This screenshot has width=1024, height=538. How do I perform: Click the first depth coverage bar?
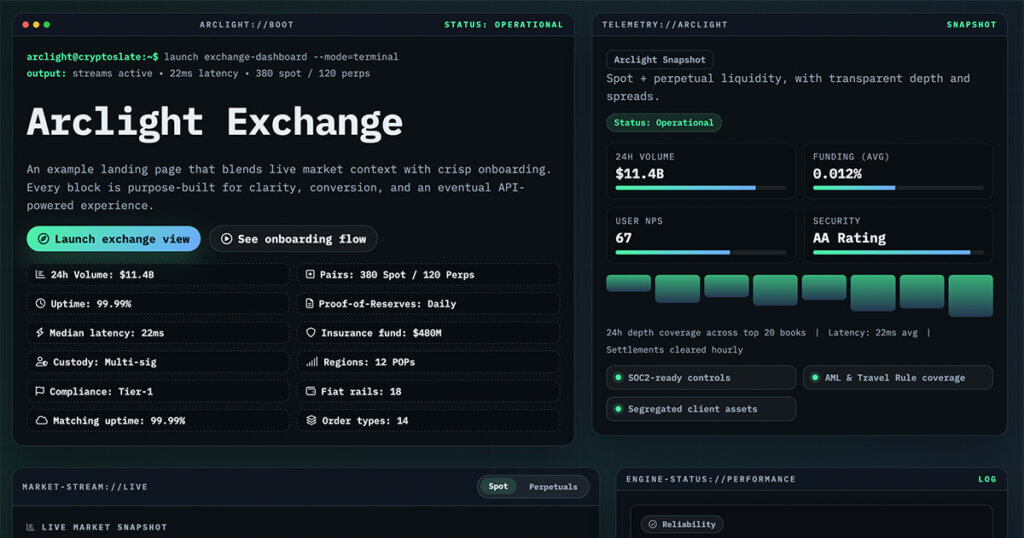[x=628, y=283]
